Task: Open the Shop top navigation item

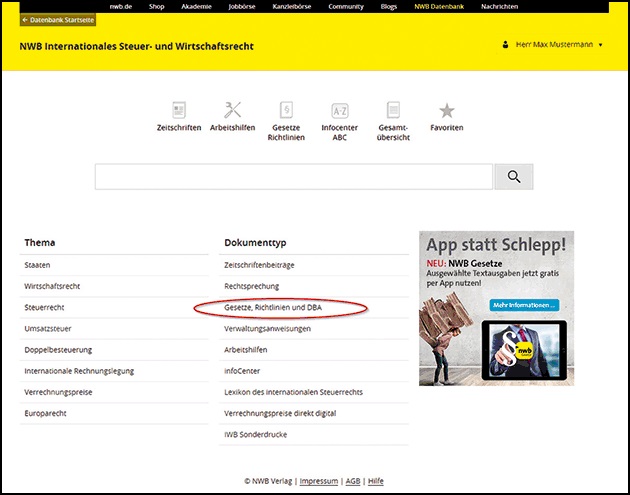Action: 156,6
